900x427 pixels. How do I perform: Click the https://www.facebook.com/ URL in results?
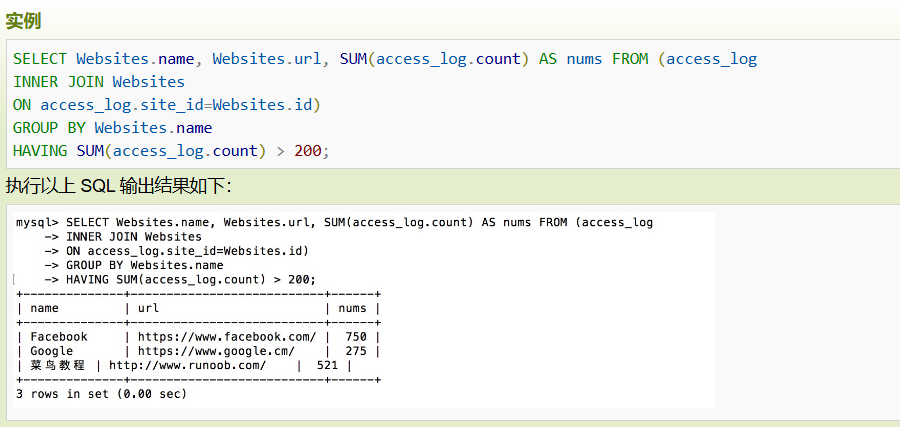(x=227, y=337)
